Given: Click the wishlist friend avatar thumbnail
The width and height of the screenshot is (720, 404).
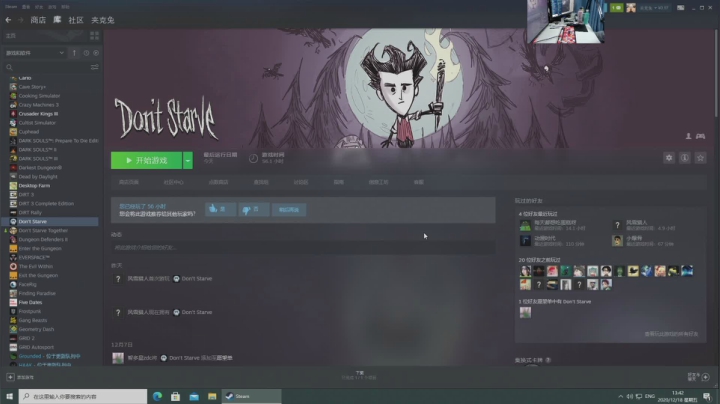Looking at the screenshot, I should click(x=525, y=312).
